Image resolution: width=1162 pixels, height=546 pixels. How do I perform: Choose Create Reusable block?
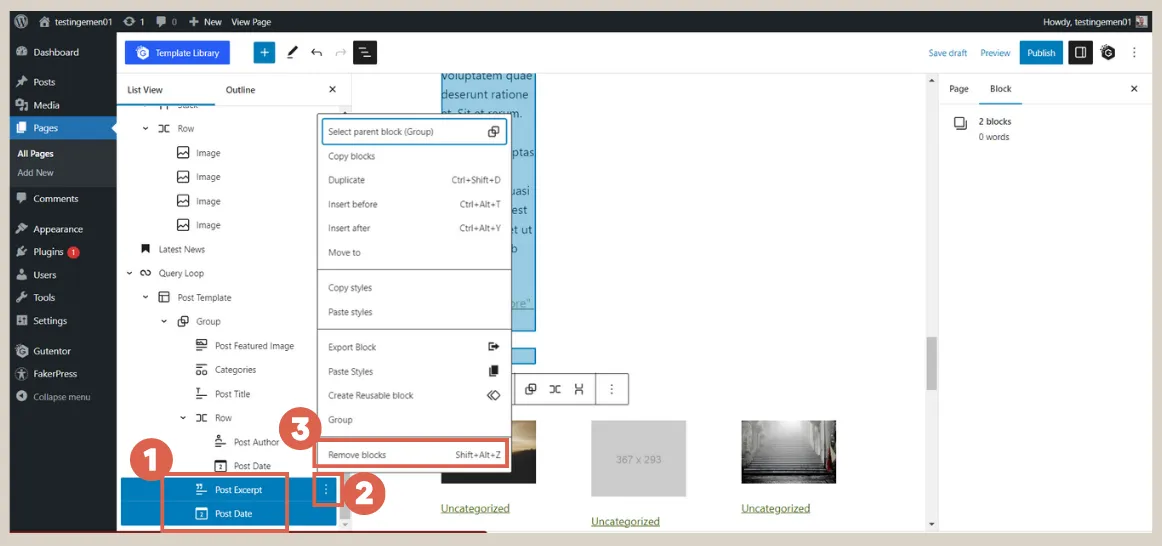[x=414, y=396]
